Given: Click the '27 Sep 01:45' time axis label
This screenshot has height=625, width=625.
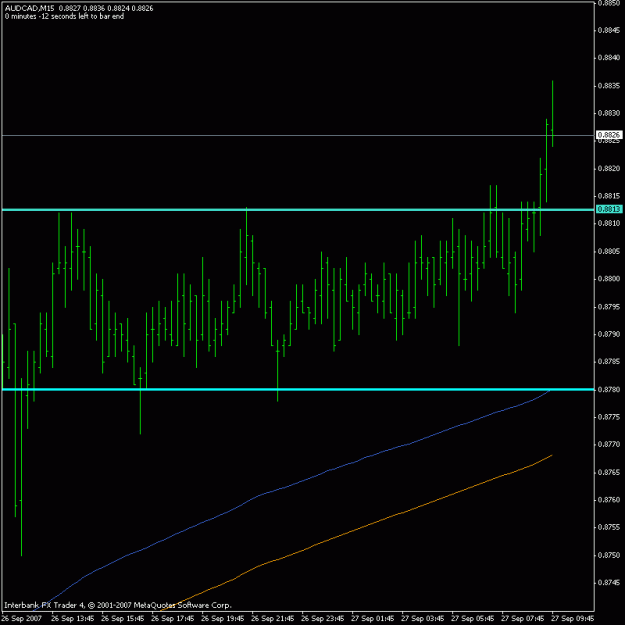Looking at the screenshot, I should click(373, 618).
